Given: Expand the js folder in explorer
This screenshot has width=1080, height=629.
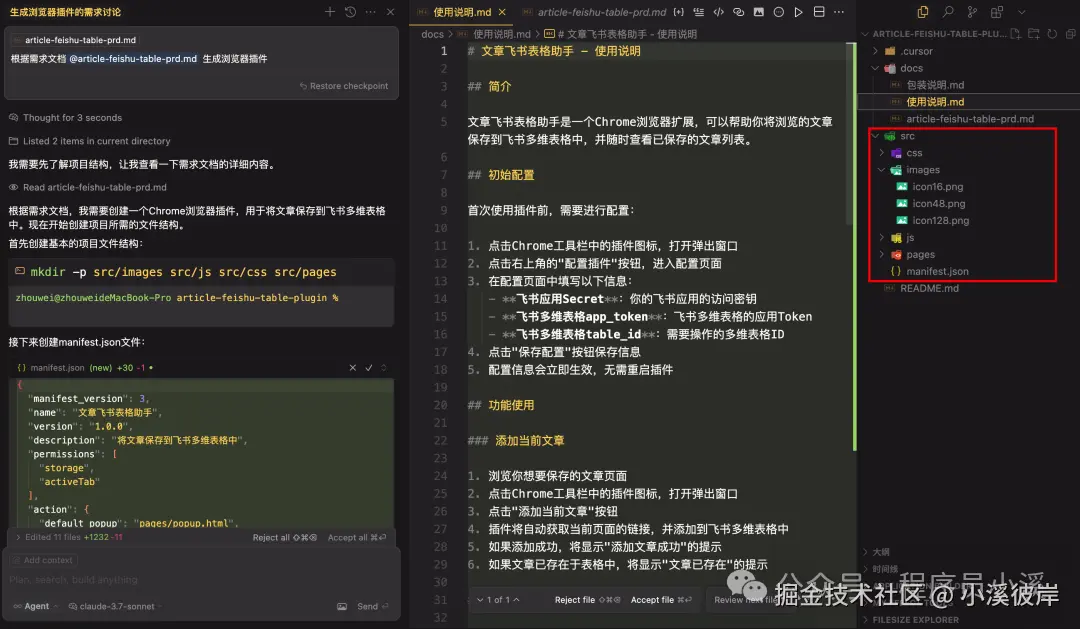Looking at the screenshot, I should pos(910,238).
